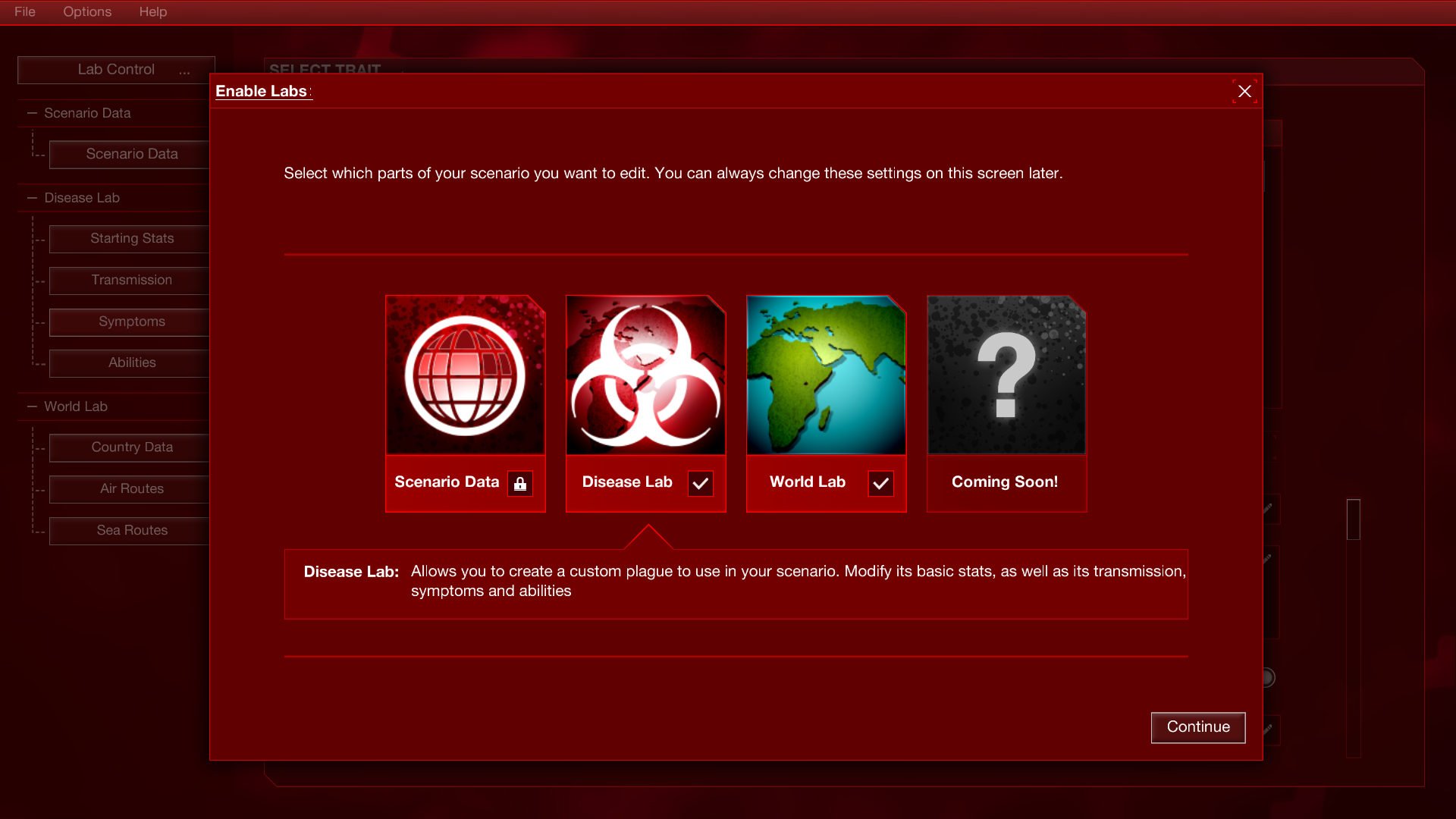Image resolution: width=1456 pixels, height=819 pixels.
Task: Open the Plague Inc scenario editor globe
Action: pyautogui.click(x=464, y=374)
